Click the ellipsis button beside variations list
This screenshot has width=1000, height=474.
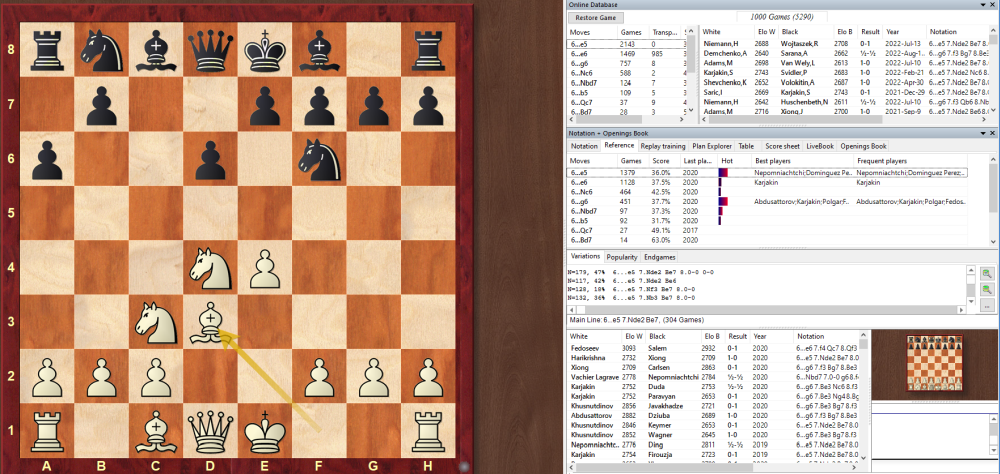[987, 307]
